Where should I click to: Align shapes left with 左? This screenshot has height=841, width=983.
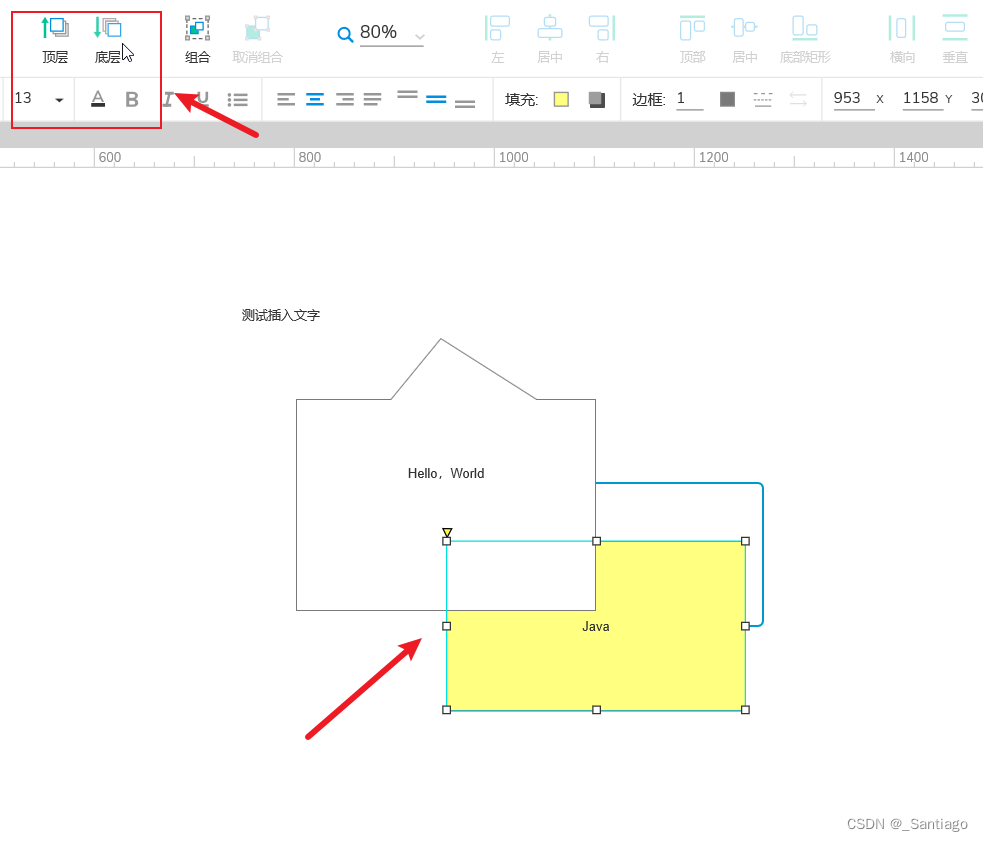pyautogui.click(x=498, y=40)
